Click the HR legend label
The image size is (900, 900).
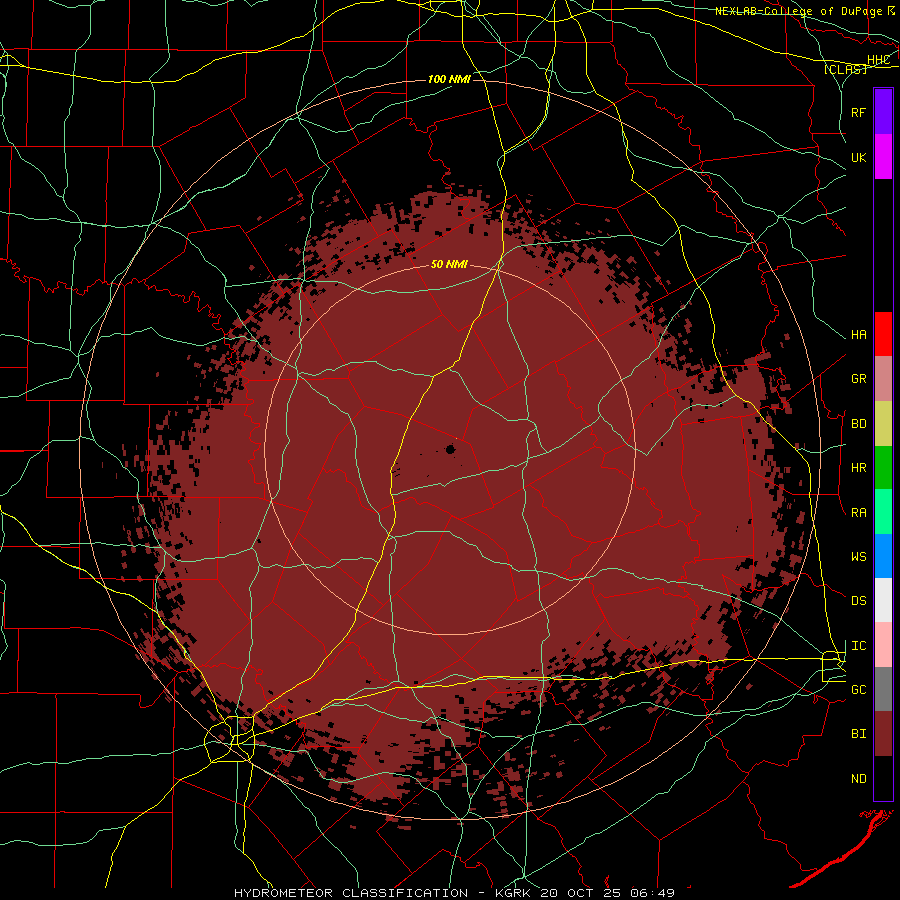point(859,468)
